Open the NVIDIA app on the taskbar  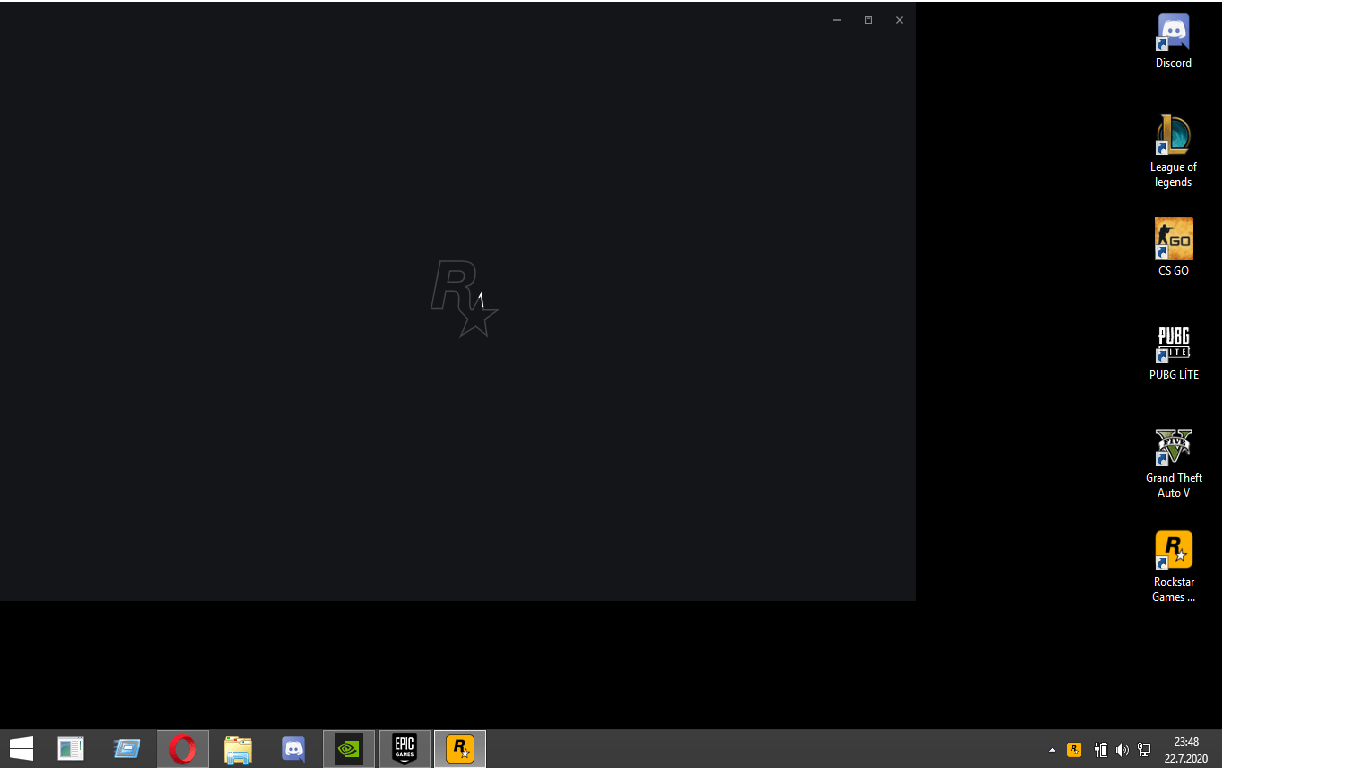pos(349,748)
